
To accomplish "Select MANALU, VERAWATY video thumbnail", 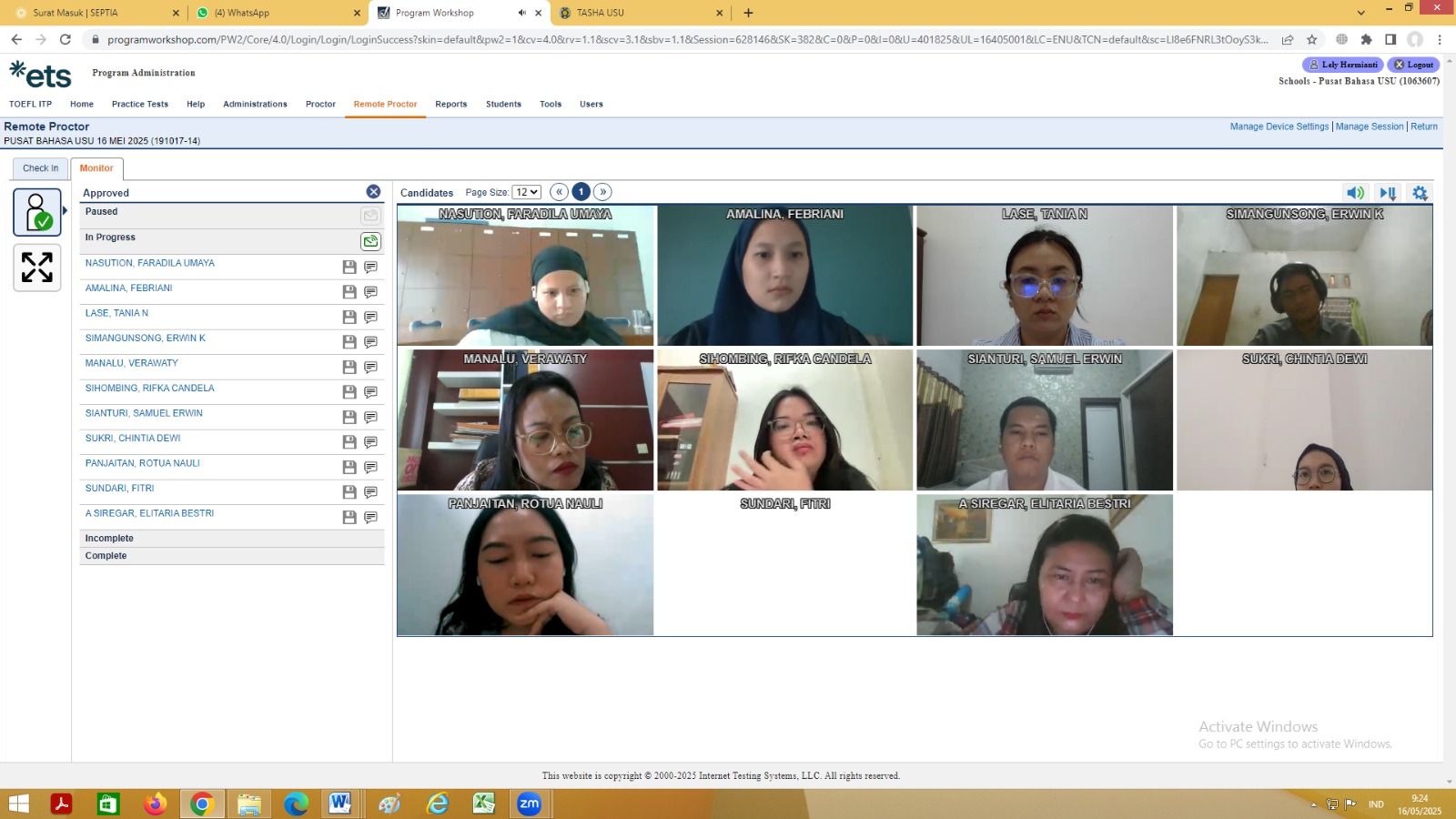I will point(525,420).
